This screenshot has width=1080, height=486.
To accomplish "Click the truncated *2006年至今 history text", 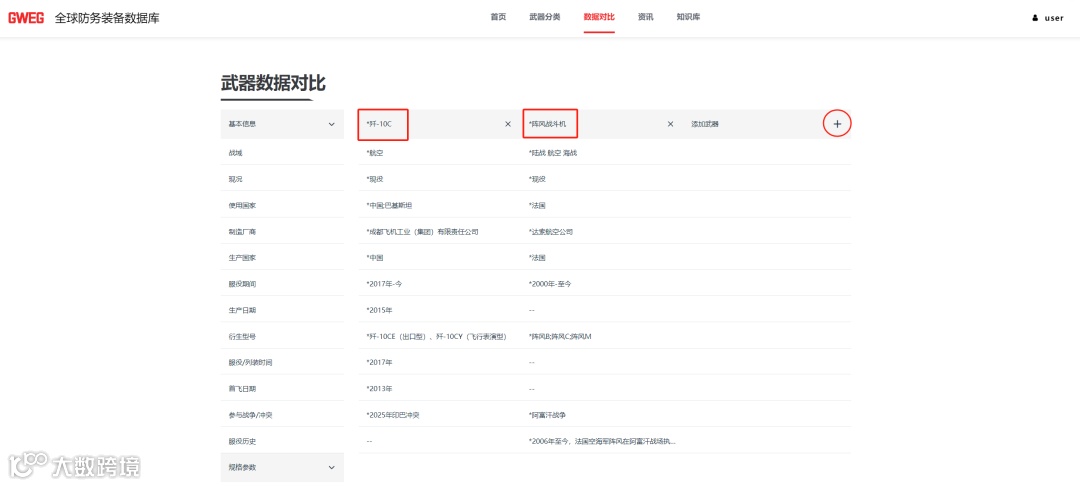I will 602,441.
